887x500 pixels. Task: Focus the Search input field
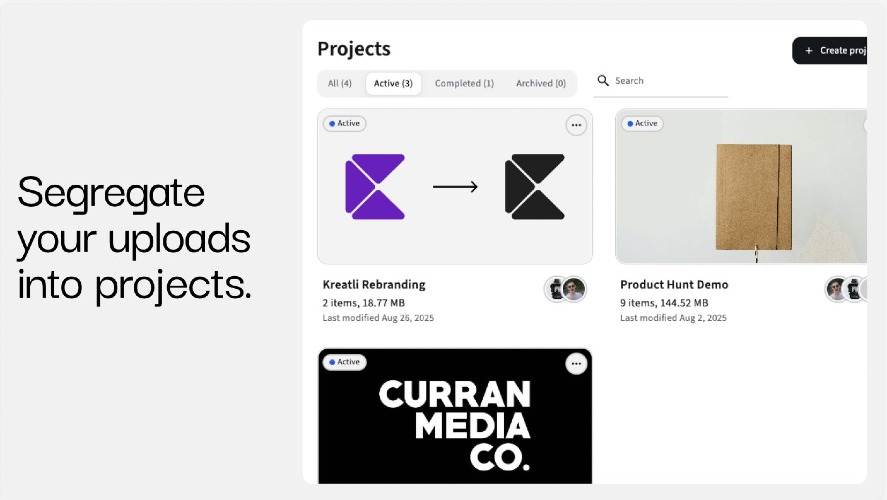pos(661,81)
